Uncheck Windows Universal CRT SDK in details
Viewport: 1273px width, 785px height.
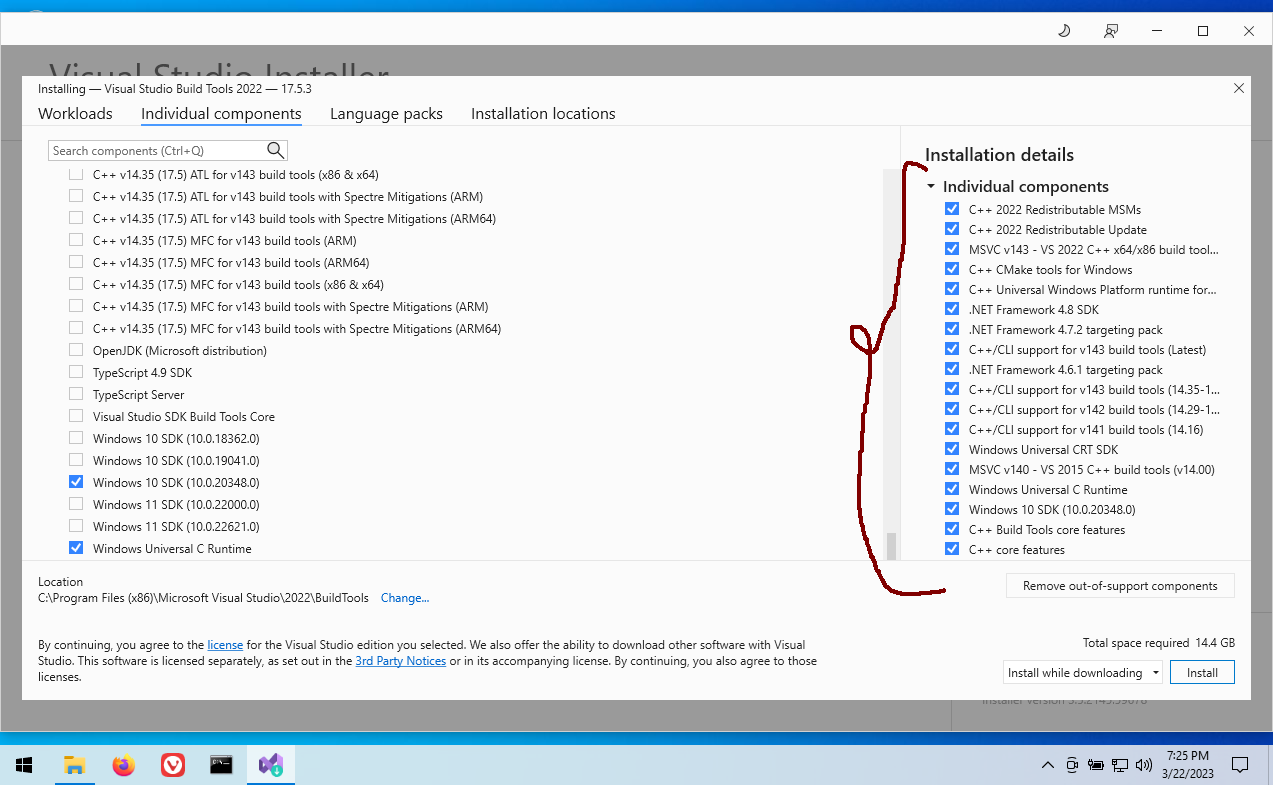tap(952, 450)
